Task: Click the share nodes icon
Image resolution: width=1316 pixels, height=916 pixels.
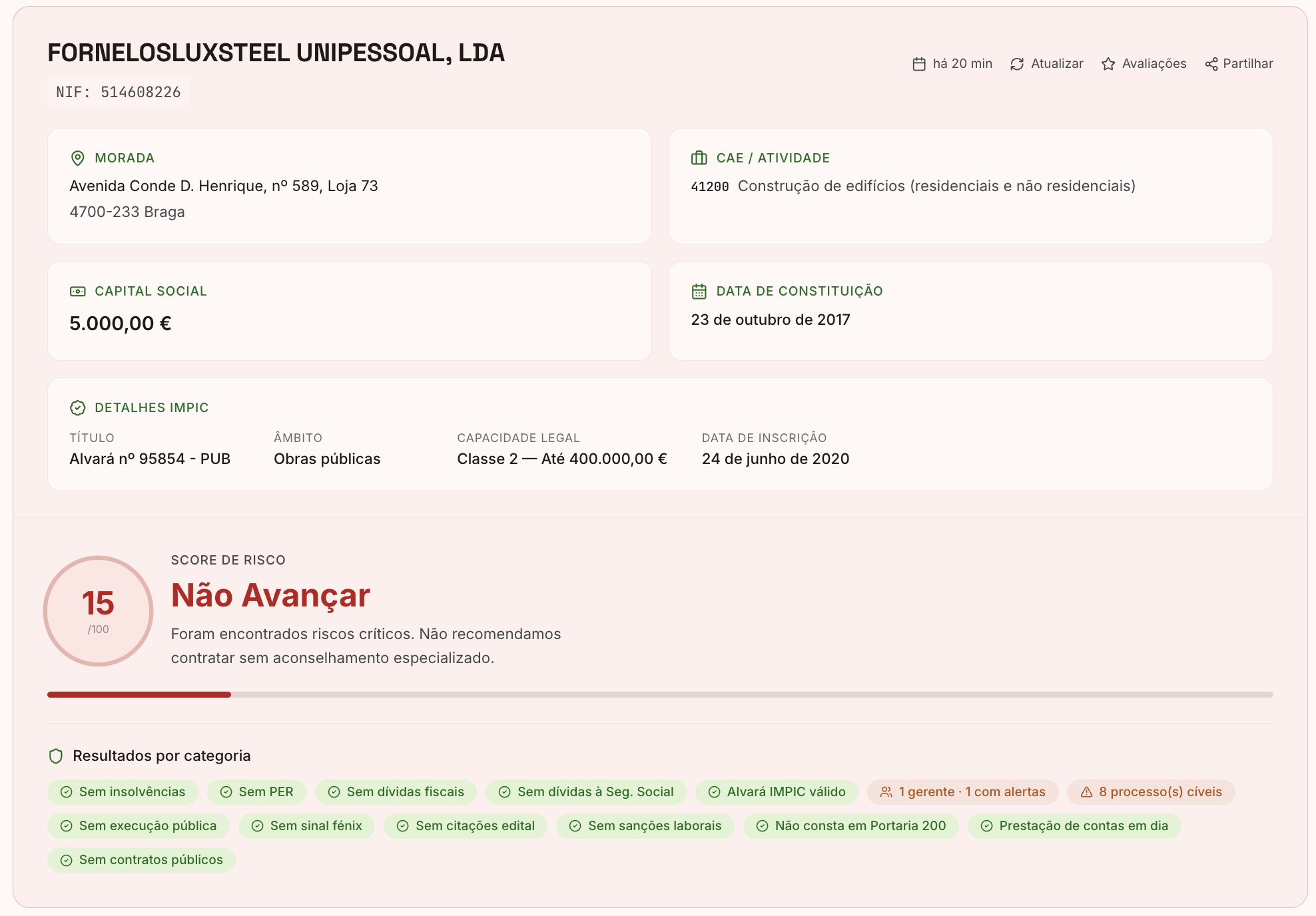Action: 1211,64
